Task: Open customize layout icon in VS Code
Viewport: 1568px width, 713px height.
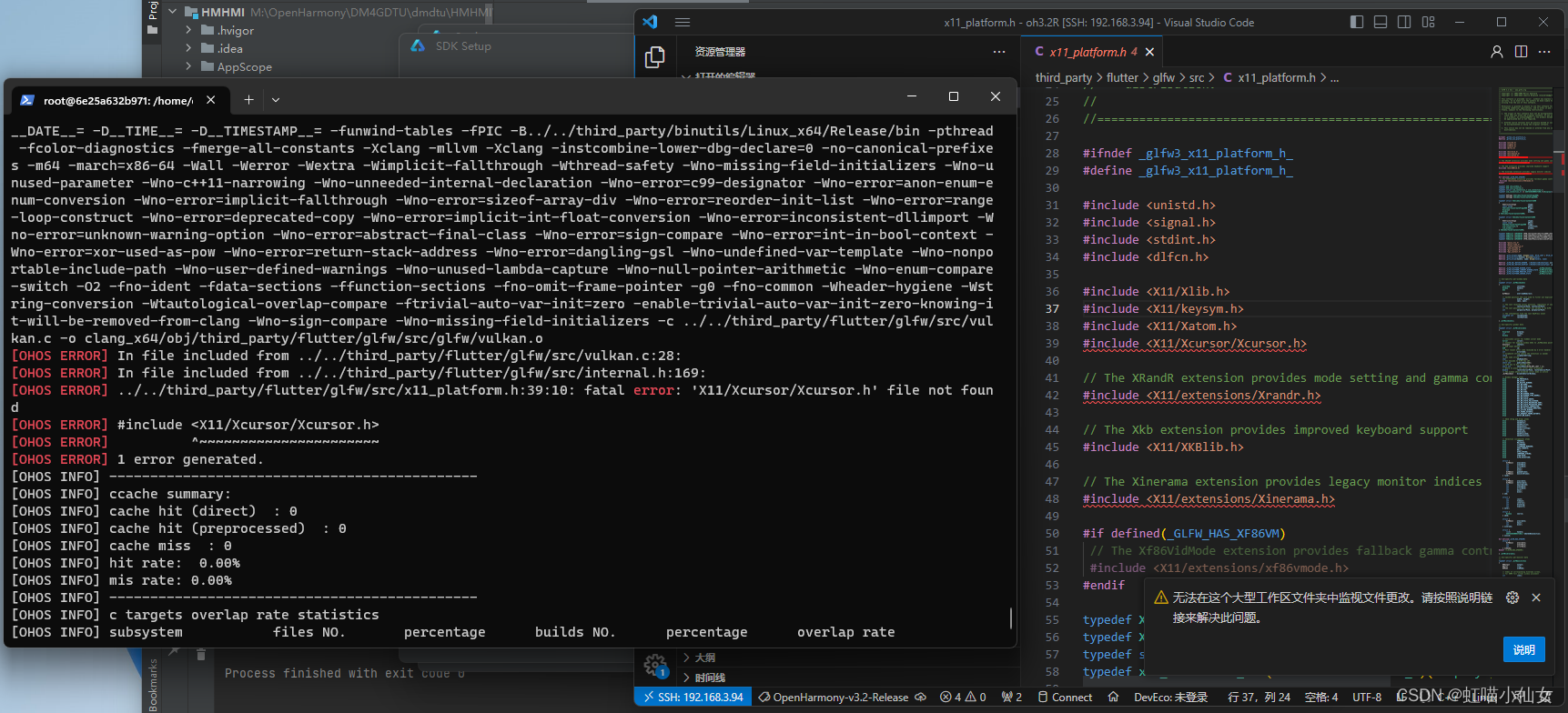Action: click(x=1428, y=22)
